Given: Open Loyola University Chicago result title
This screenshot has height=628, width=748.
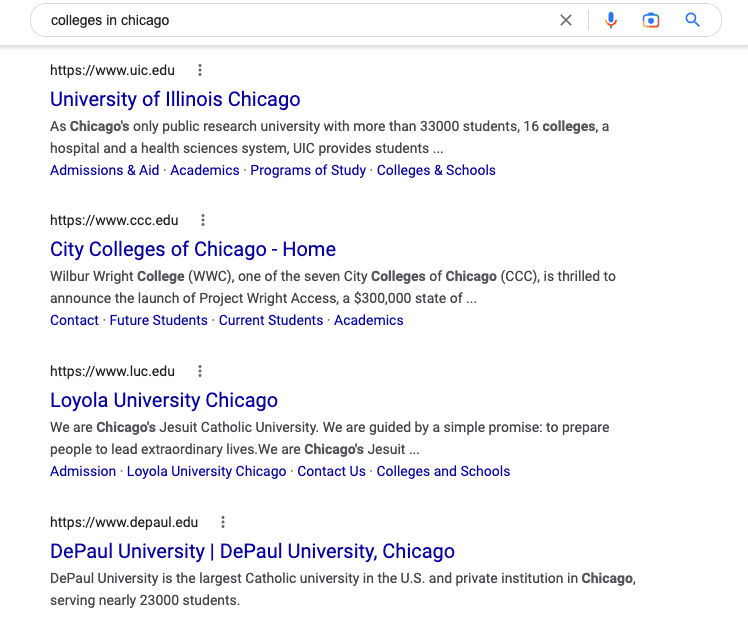Looking at the screenshot, I should pos(164,400).
